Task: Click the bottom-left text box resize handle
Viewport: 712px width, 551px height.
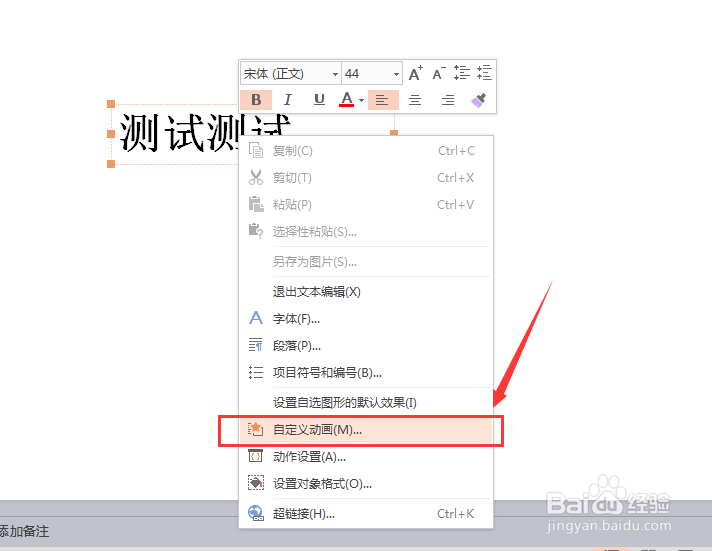Action: coord(111,164)
